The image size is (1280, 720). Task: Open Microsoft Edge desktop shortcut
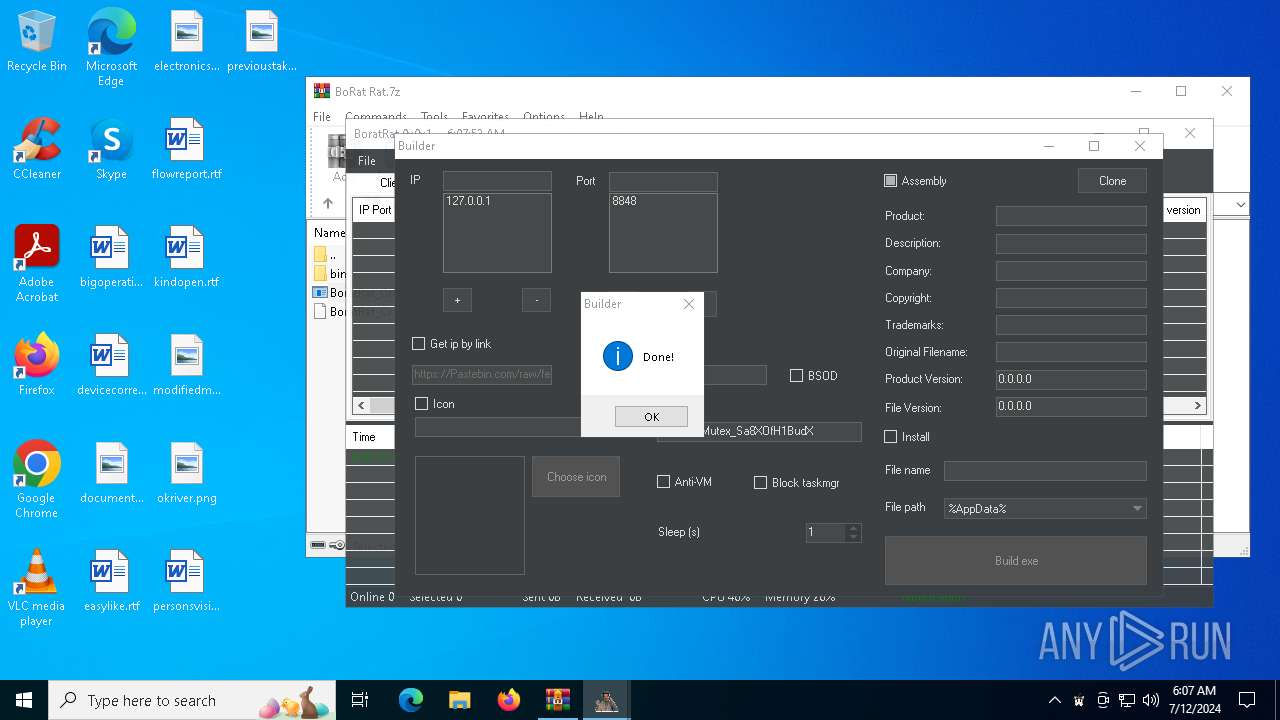(111, 48)
